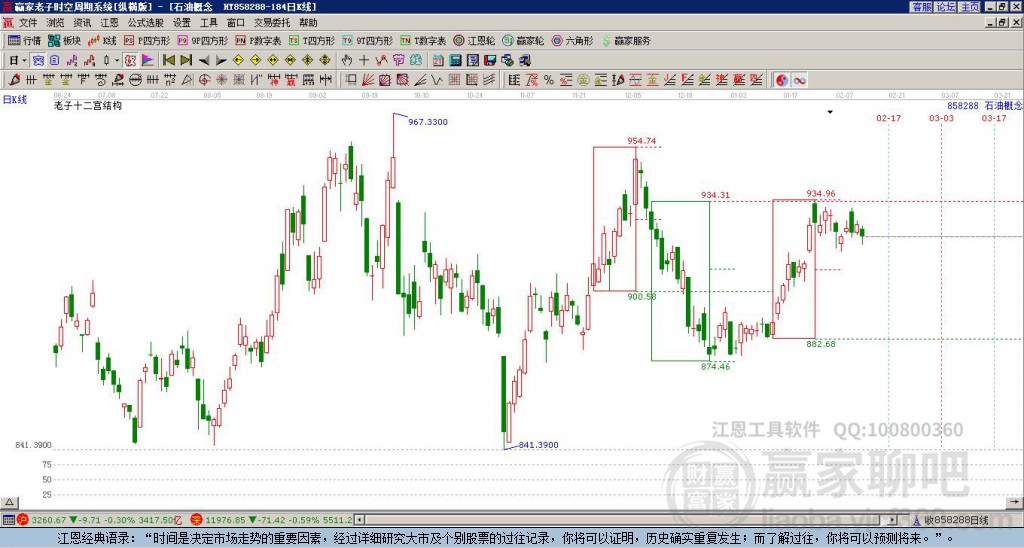Click the document list icon beside butterfly icon
This screenshot has height=548, width=1024.
pyautogui.click(x=54, y=61)
